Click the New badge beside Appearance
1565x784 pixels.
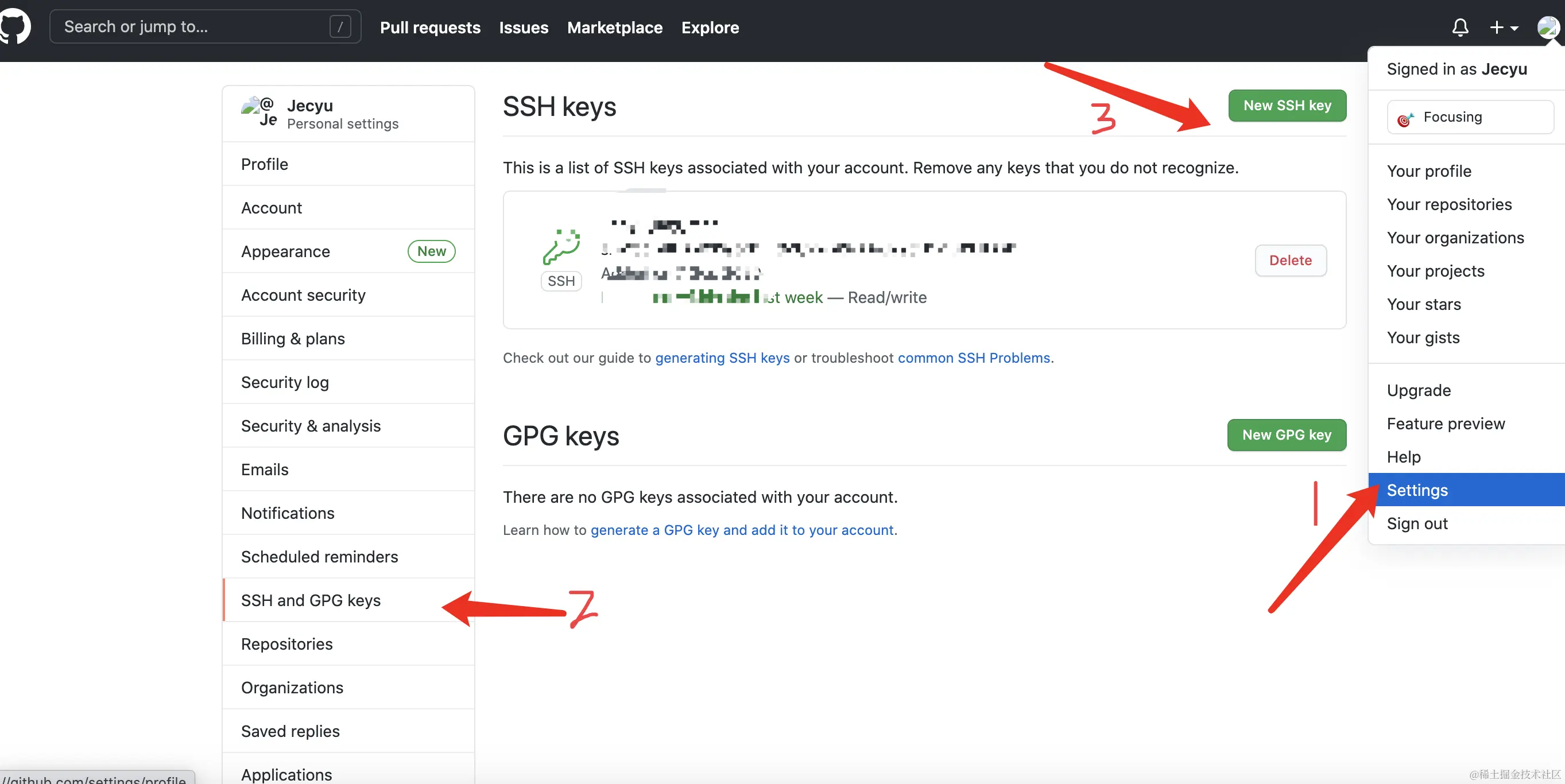[x=431, y=251]
